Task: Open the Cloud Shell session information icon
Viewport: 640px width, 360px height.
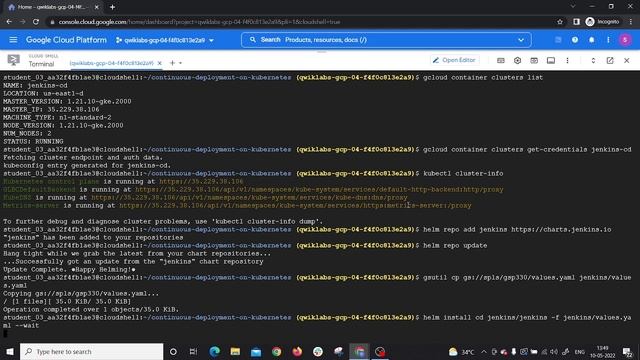Action: (551, 60)
